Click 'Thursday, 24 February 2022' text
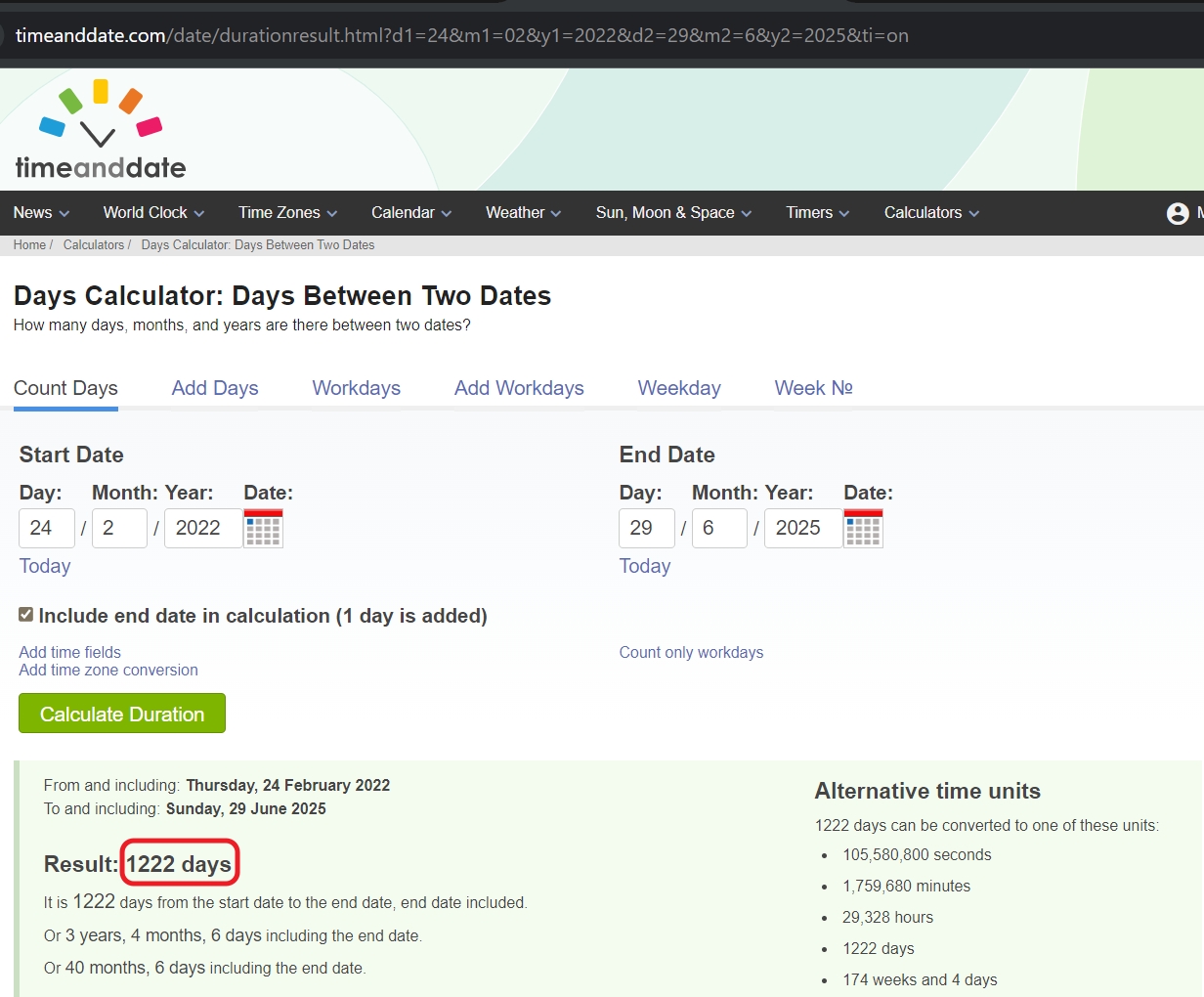 288,785
